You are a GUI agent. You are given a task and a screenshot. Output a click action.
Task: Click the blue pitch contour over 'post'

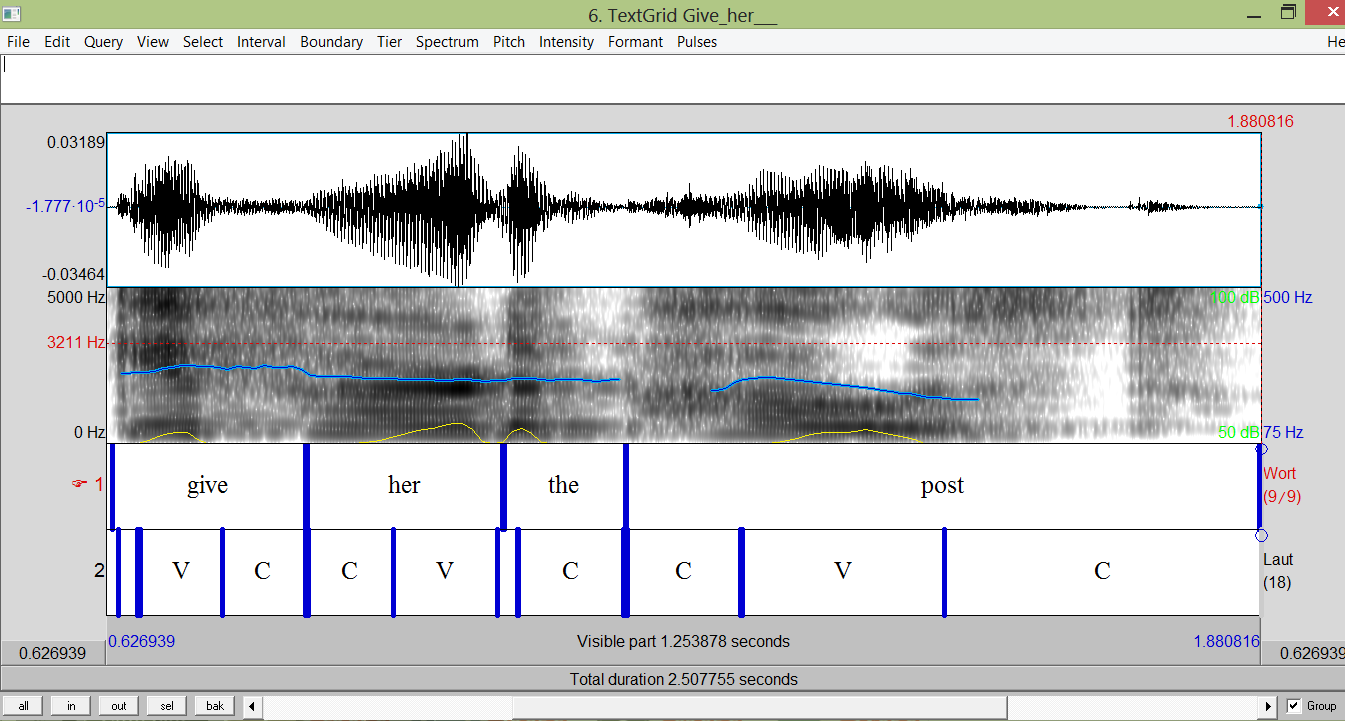[x=843, y=386]
